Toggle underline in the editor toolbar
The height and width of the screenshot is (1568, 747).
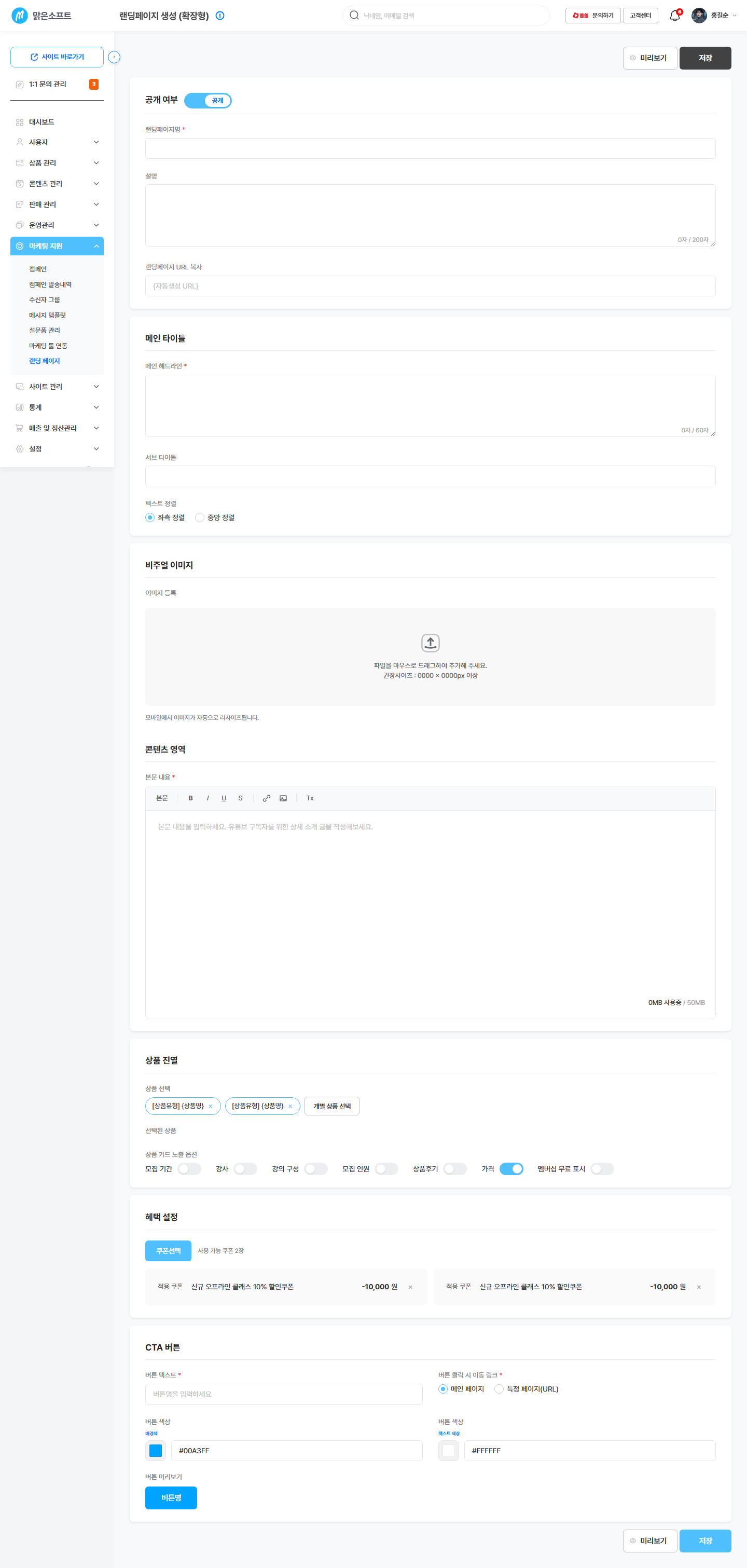tap(224, 798)
